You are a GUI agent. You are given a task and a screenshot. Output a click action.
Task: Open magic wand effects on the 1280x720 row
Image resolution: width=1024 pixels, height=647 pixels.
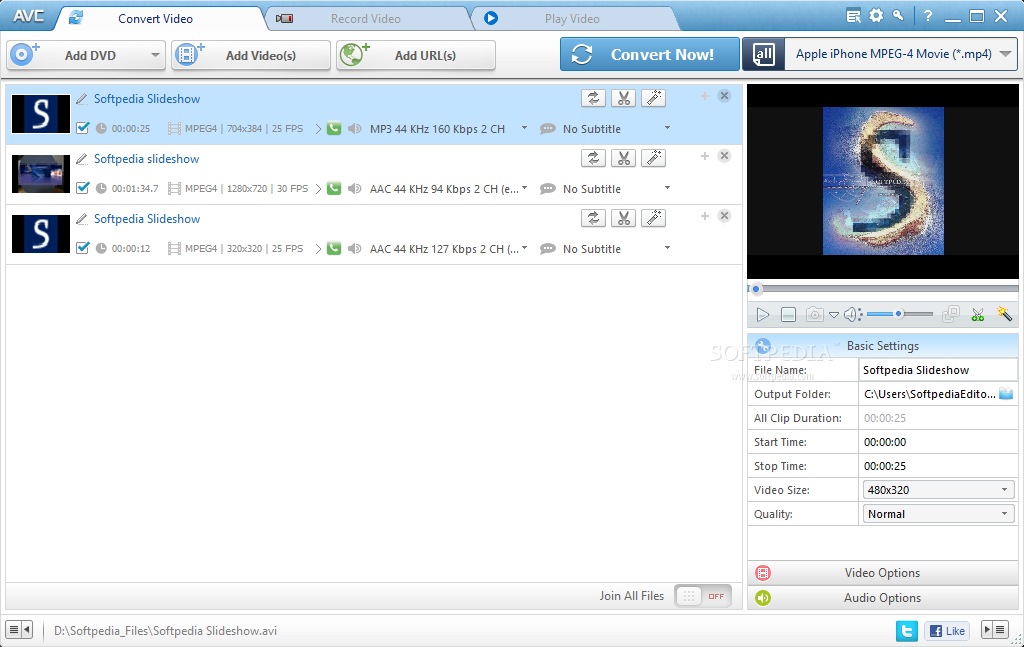654,158
